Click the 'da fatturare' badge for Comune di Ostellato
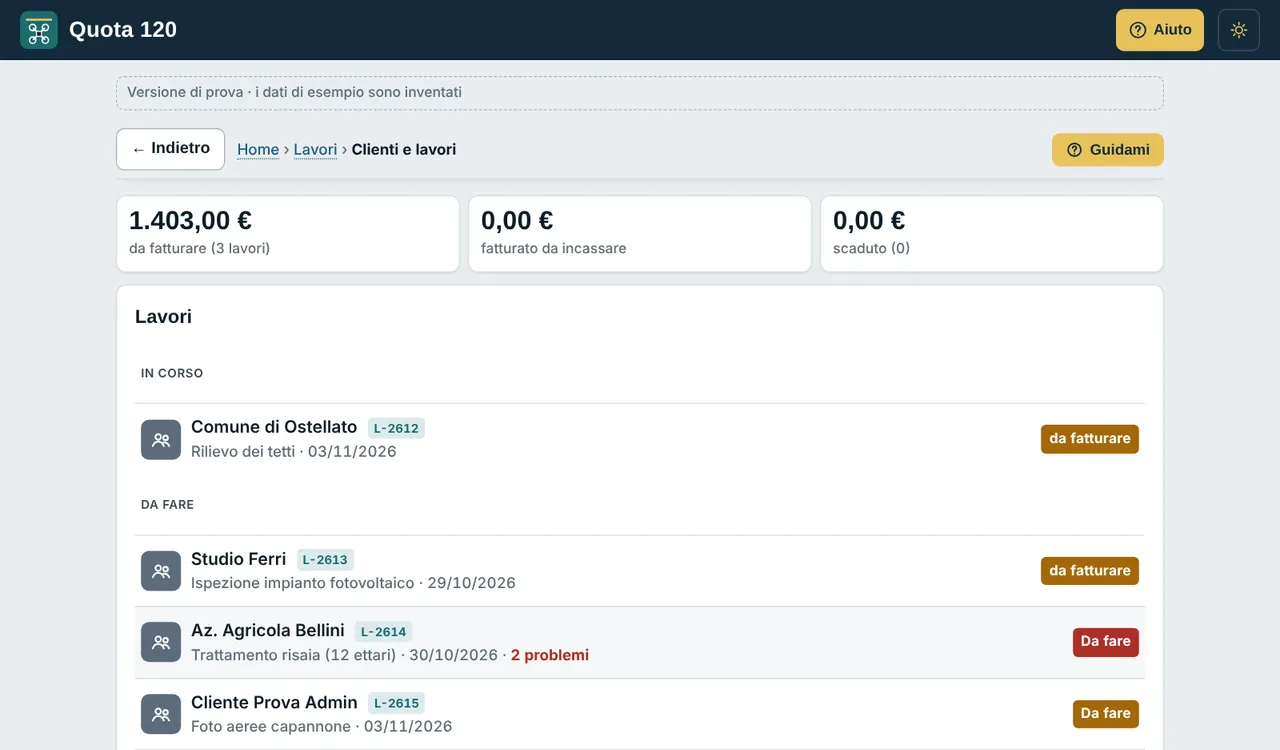 (1090, 439)
